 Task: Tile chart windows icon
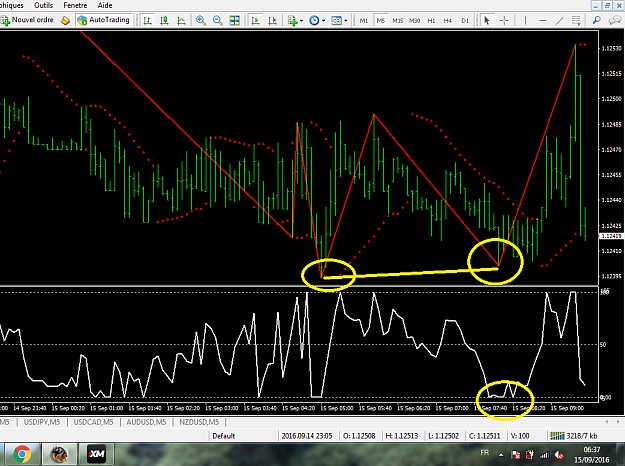(x=235, y=20)
